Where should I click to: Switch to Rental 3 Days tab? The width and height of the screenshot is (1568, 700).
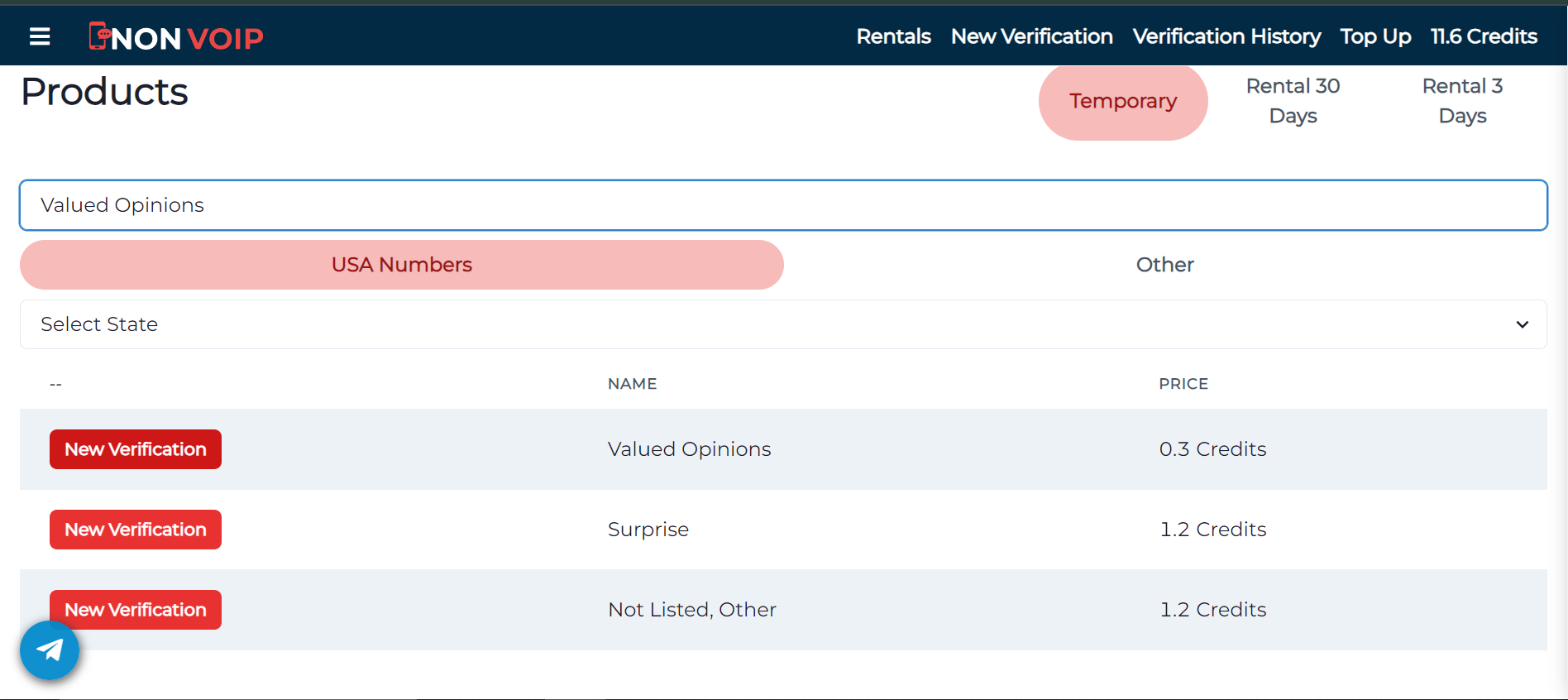(1462, 101)
